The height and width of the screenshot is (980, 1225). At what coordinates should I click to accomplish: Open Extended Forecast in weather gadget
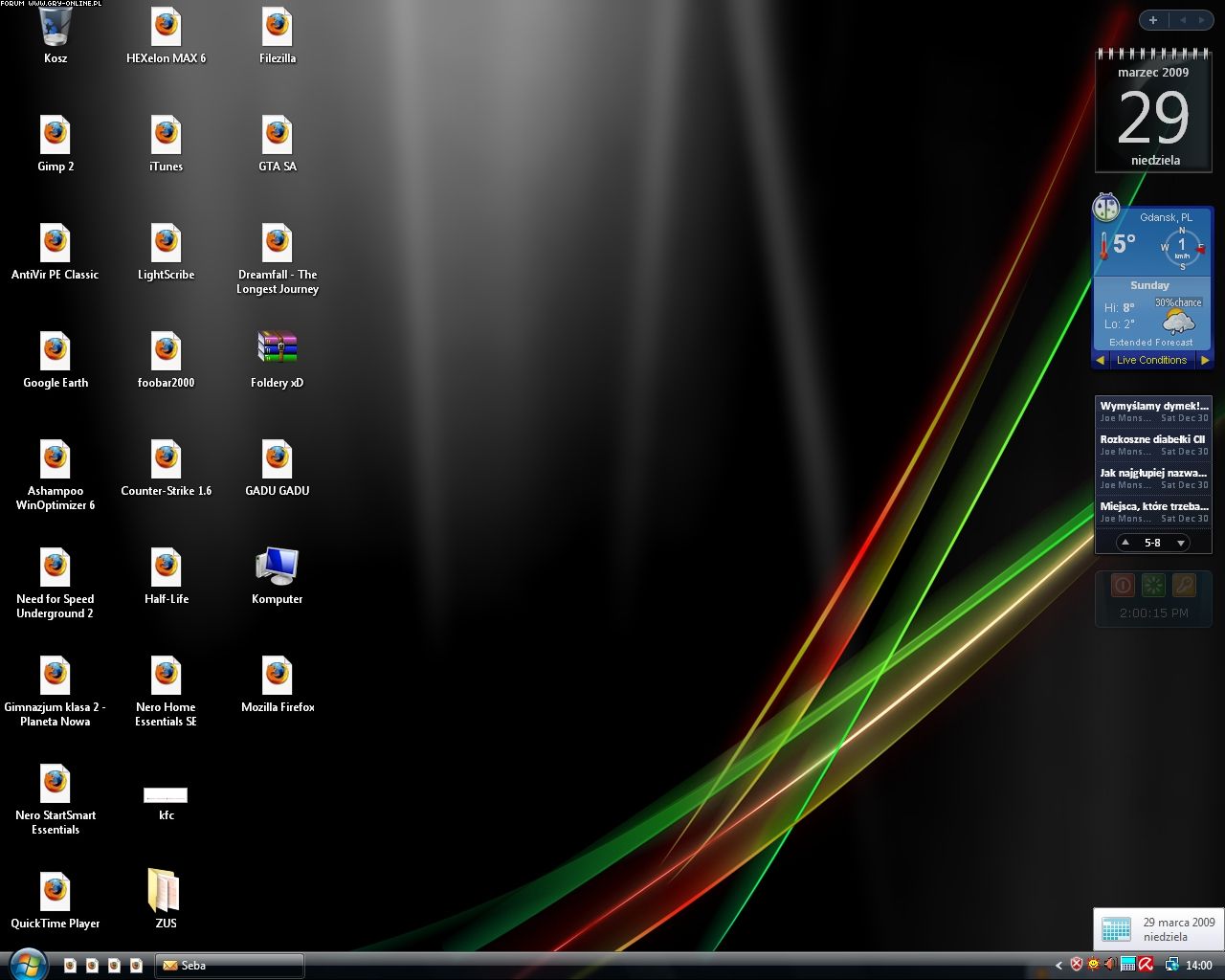pyautogui.click(x=1151, y=343)
